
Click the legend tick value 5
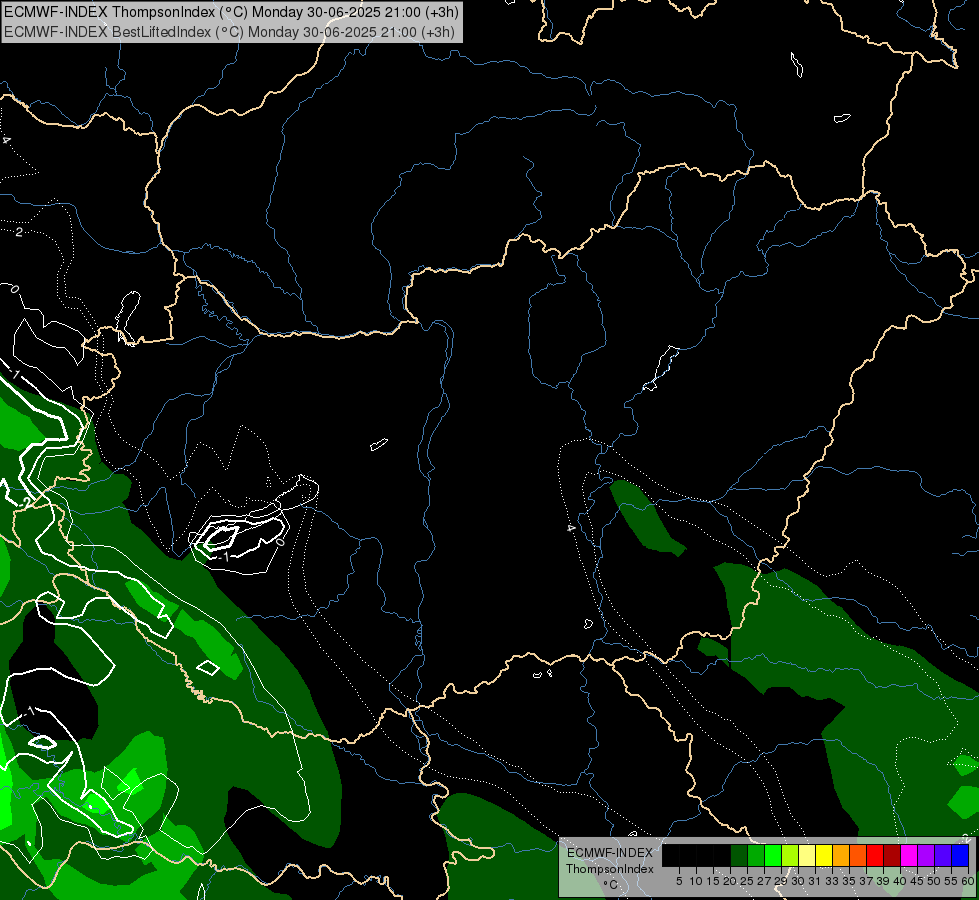679,881
